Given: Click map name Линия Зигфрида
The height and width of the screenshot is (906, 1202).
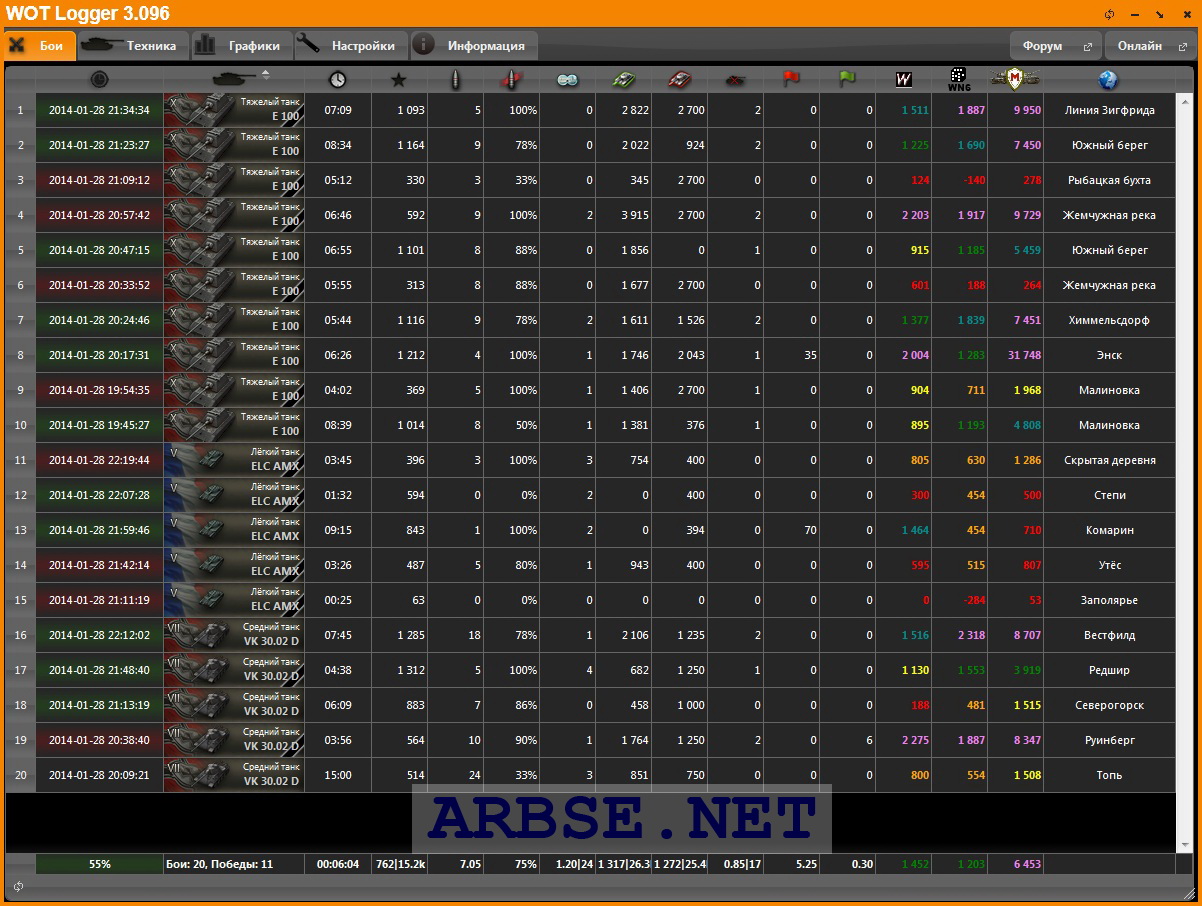Looking at the screenshot, I should [1109, 110].
